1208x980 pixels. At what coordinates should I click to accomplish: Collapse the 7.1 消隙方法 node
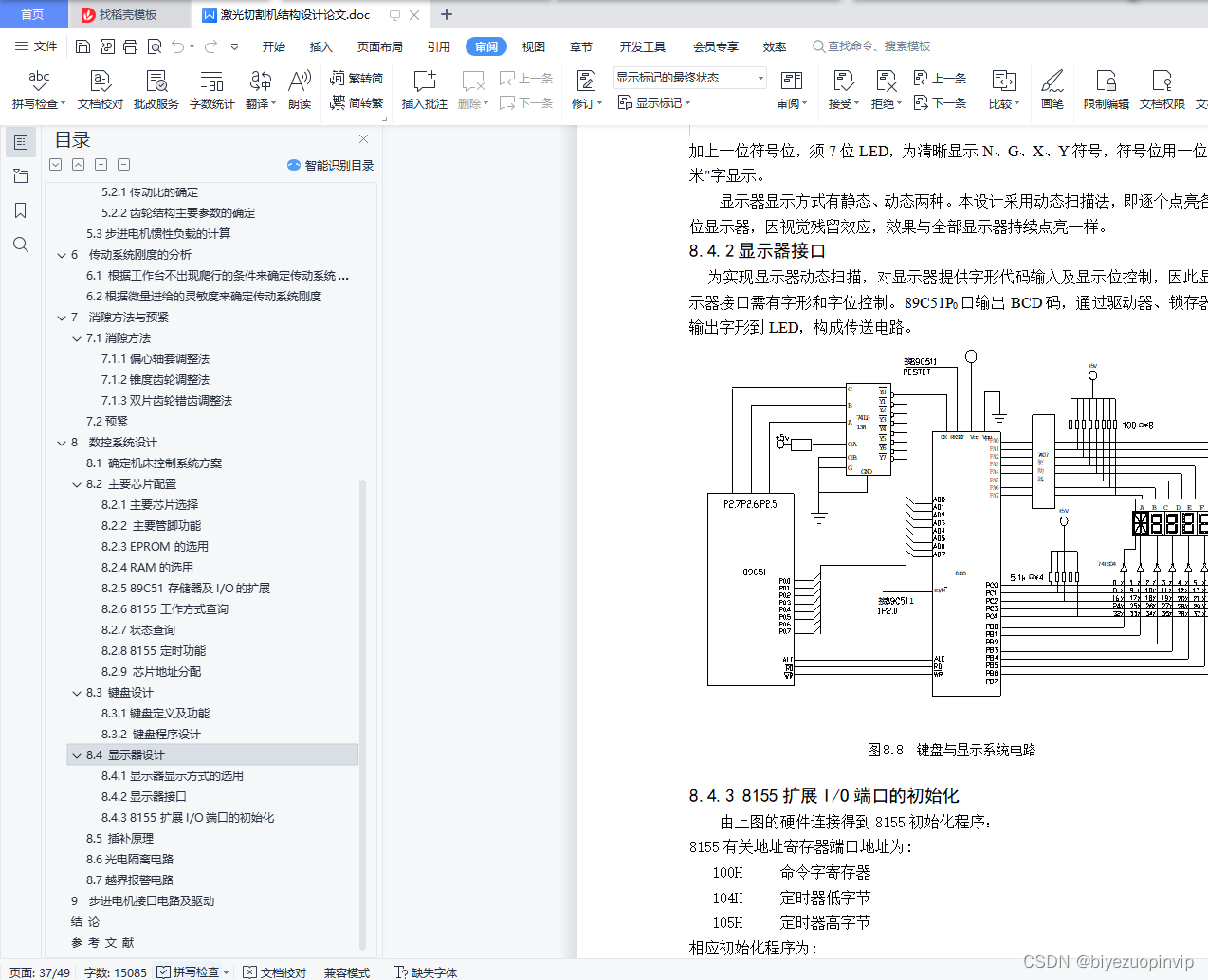click(77, 338)
